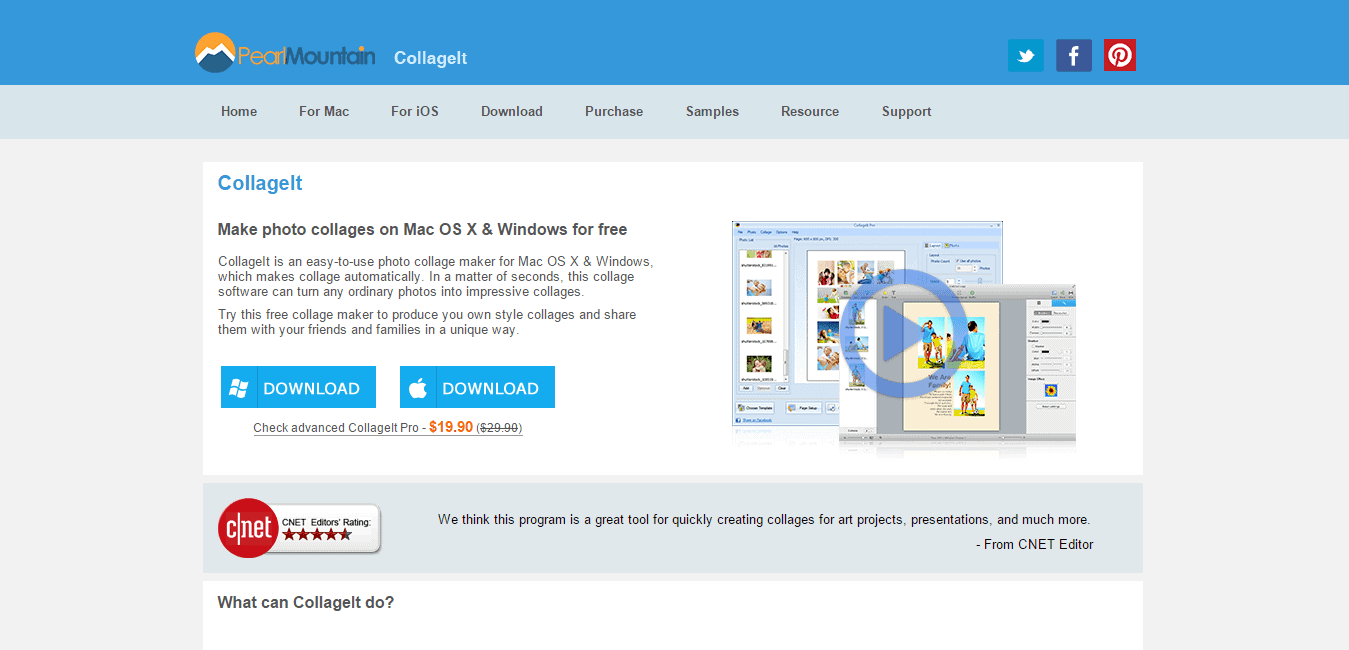1349x650 pixels.
Task: Open the PearlMountain logo homepage link
Action: point(285,53)
